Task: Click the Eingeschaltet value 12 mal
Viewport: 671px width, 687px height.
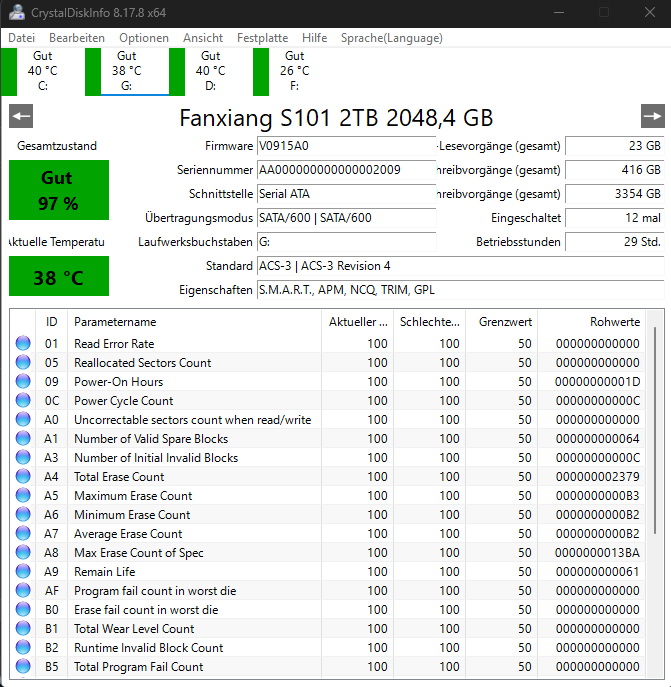Action: (x=615, y=218)
